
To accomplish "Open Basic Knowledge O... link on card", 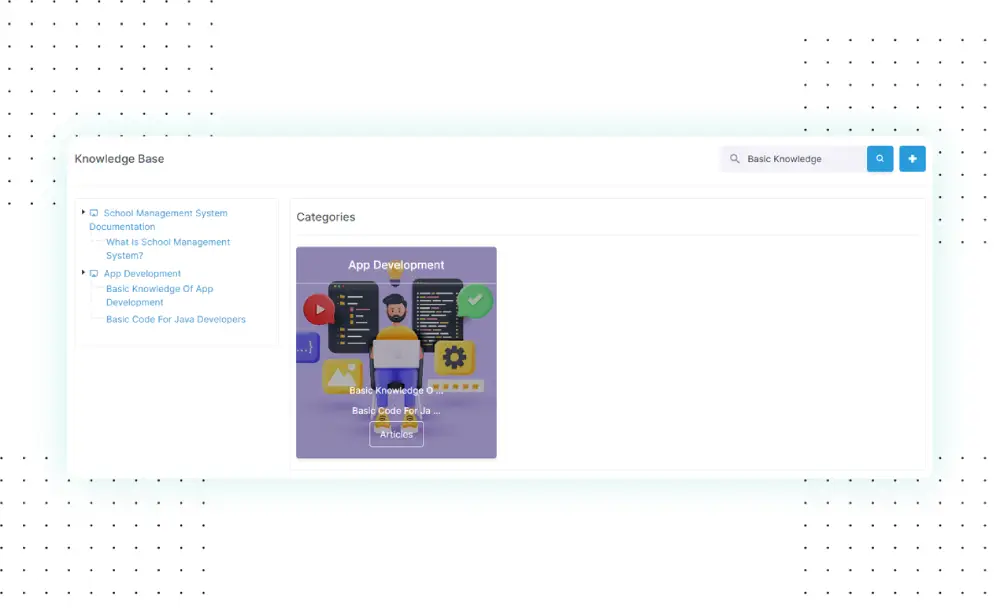I will (x=396, y=390).
